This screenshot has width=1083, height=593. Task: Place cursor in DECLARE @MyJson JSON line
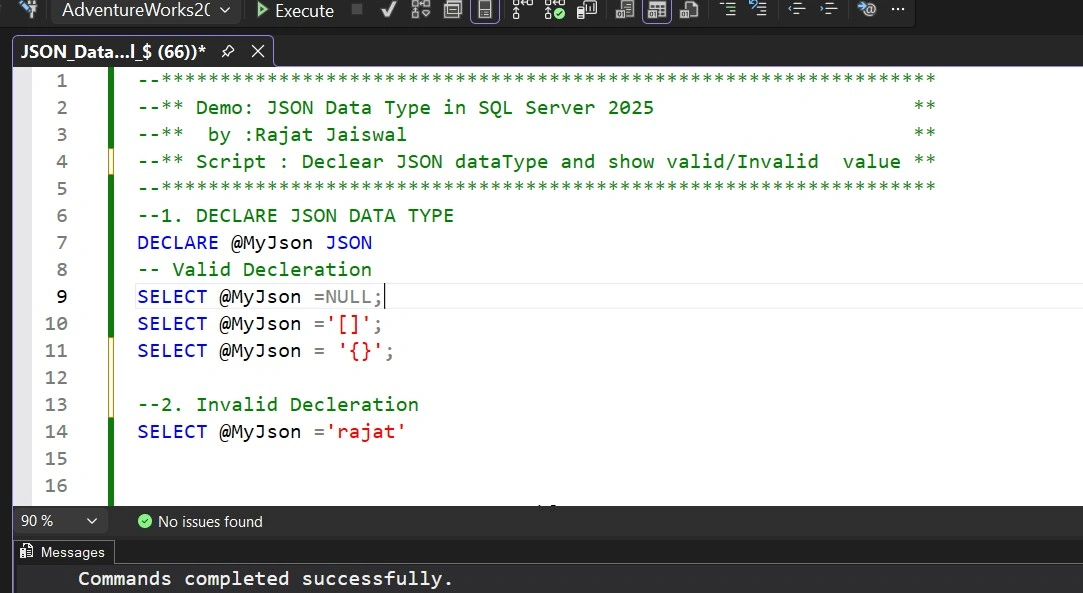(x=254, y=243)
